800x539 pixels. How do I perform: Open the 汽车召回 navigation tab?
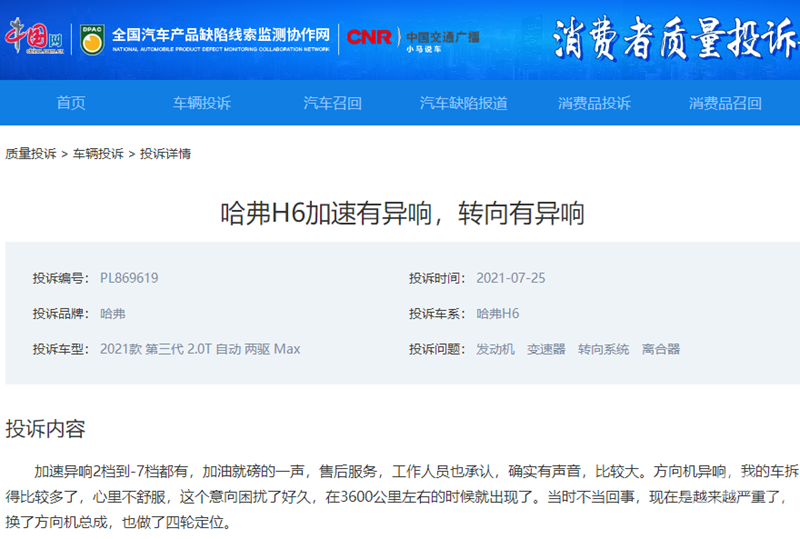[x=332, y=103]
